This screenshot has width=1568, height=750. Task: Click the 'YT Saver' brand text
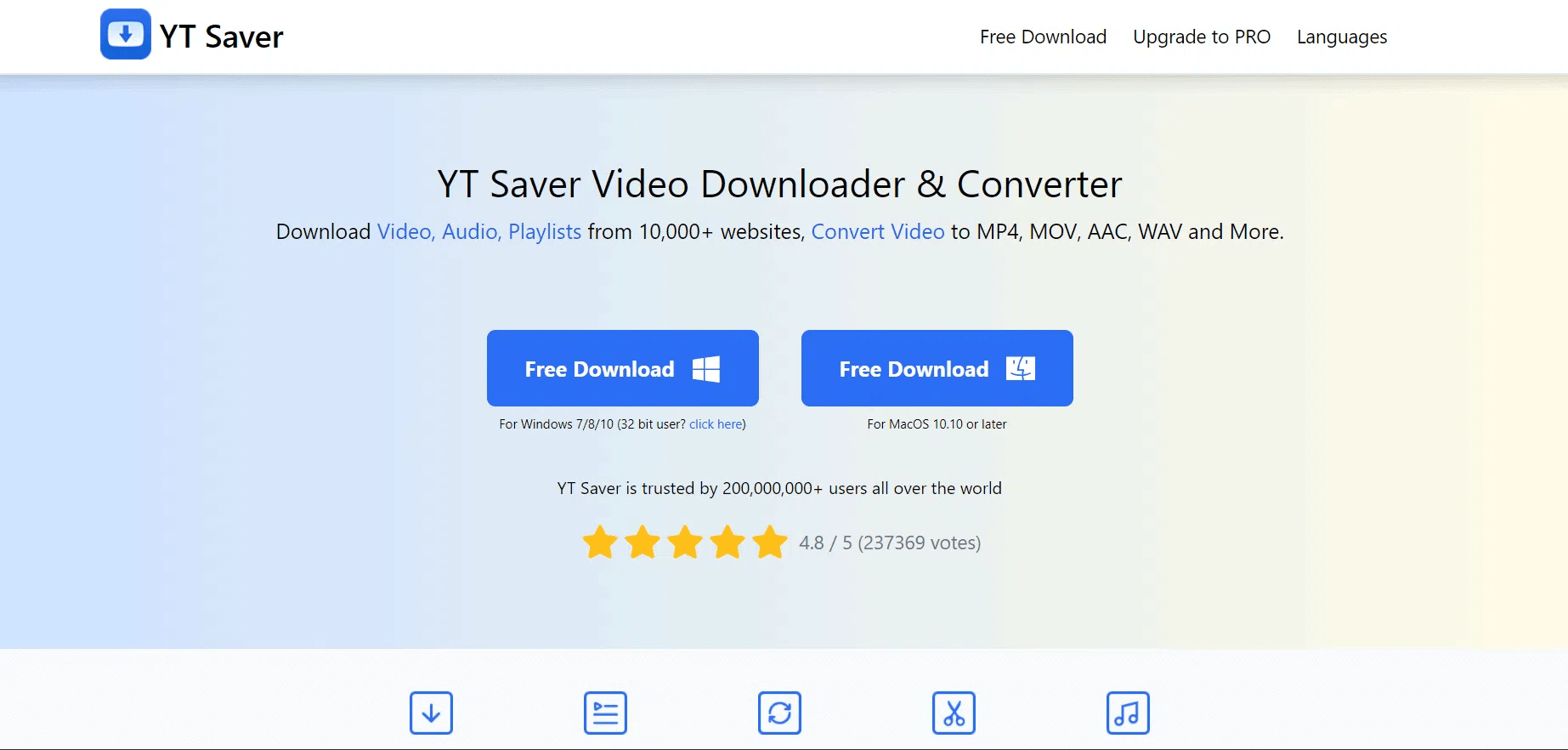coord(222,37)
